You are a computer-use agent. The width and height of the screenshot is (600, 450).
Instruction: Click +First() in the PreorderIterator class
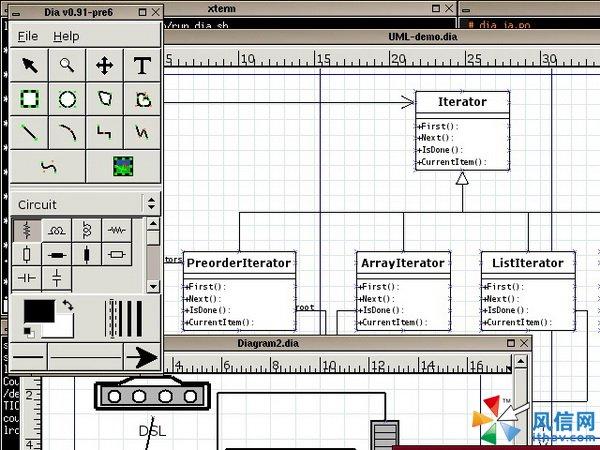205,287
